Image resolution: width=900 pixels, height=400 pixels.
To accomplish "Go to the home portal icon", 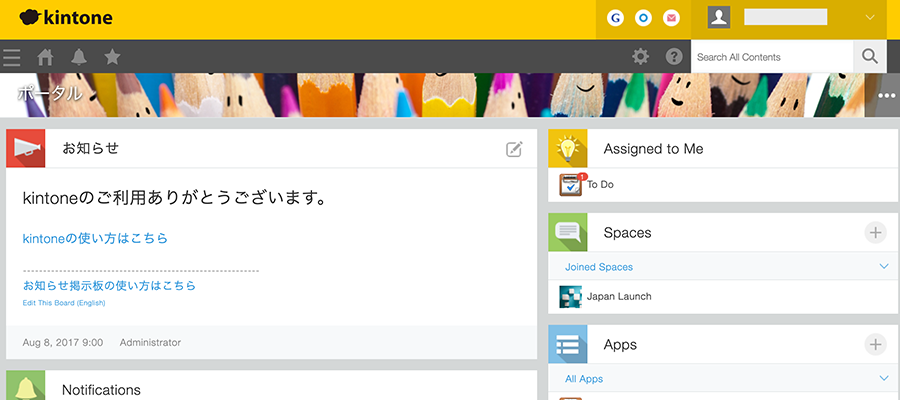I will 45,57.
